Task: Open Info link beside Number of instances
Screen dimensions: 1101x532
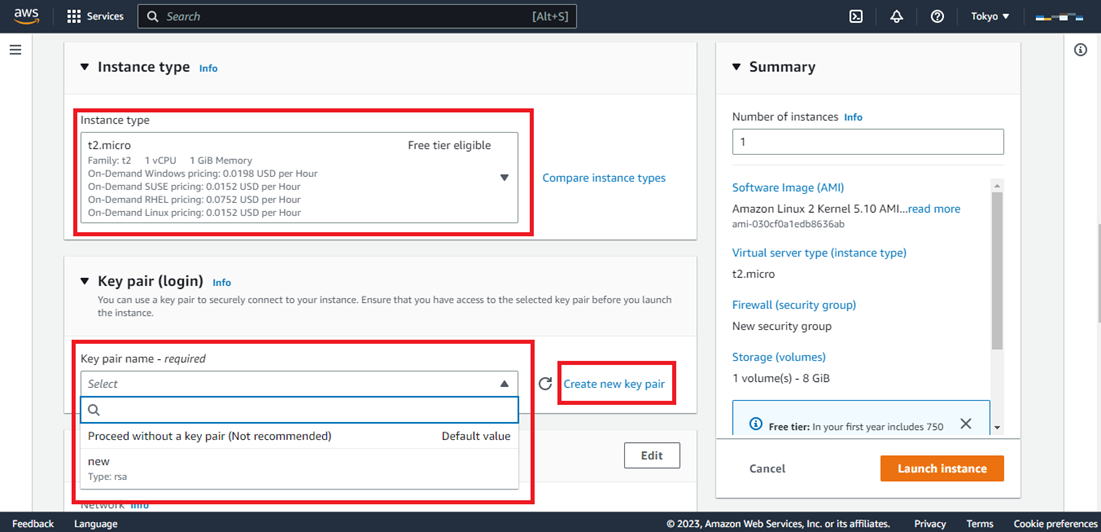Action: [853, 117]
